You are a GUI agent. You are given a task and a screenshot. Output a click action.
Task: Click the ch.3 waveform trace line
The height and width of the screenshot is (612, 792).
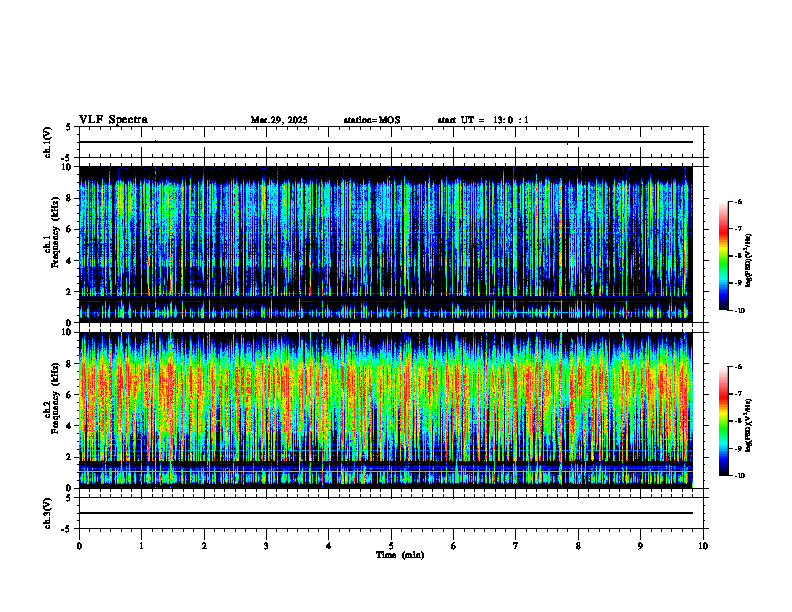pyautogui.click(x=386, y=513)
